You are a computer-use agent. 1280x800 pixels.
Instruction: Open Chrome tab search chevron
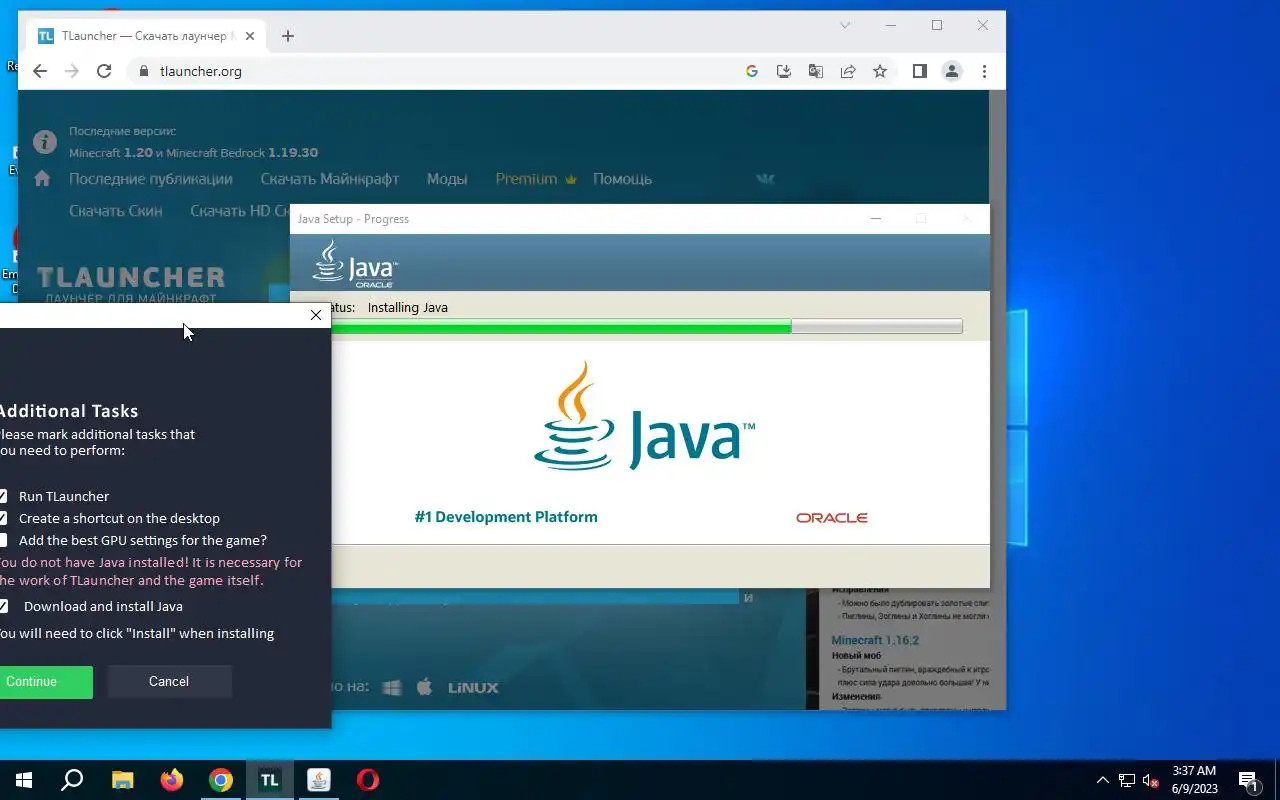click(845, 25)
